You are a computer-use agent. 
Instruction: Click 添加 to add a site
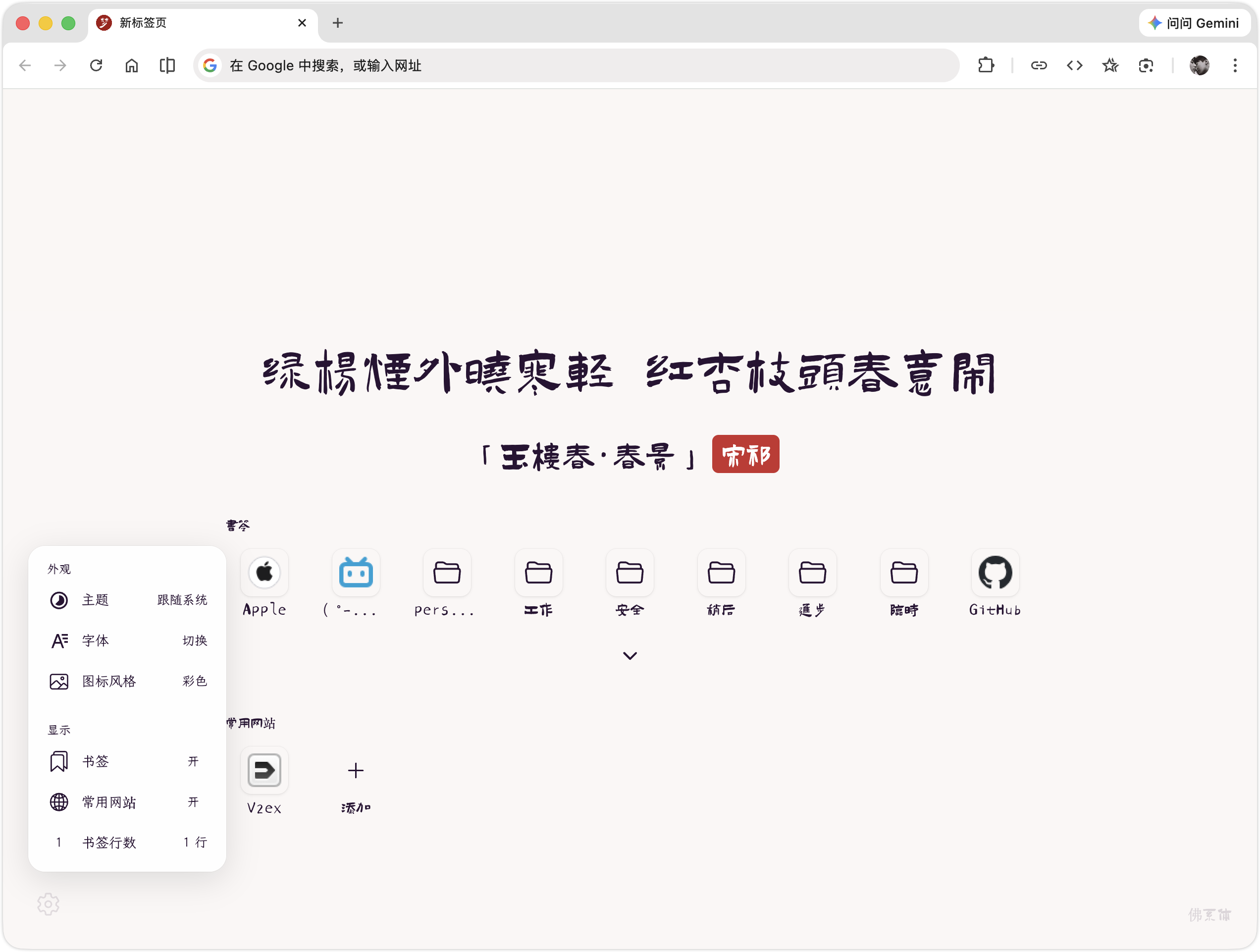point(356,770)
